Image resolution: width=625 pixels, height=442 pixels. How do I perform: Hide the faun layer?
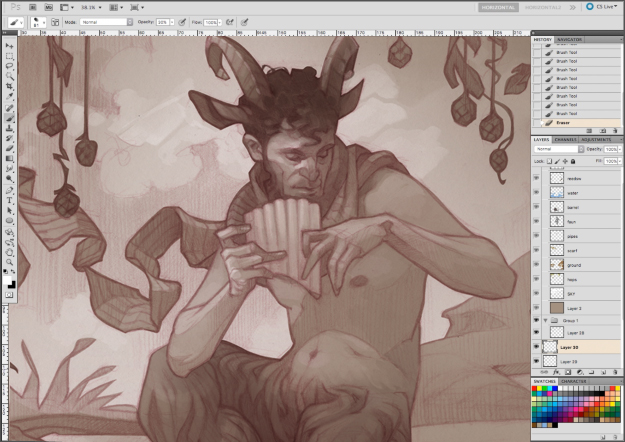click(x=537, y=222)
